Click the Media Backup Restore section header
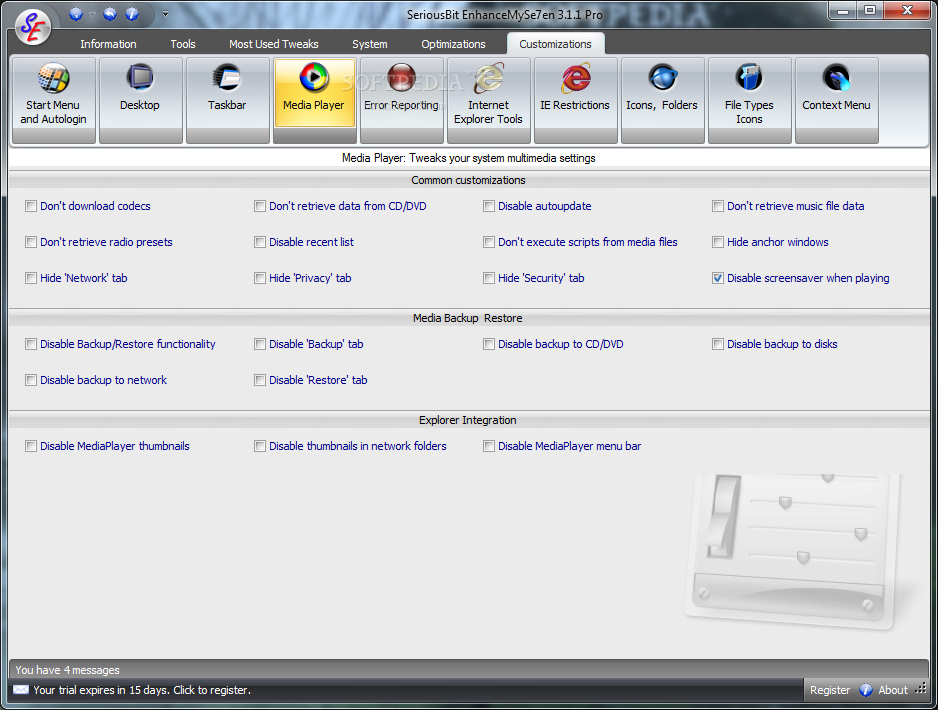Image resolution: width=938 pixels, height=710 pixels. 468,318
